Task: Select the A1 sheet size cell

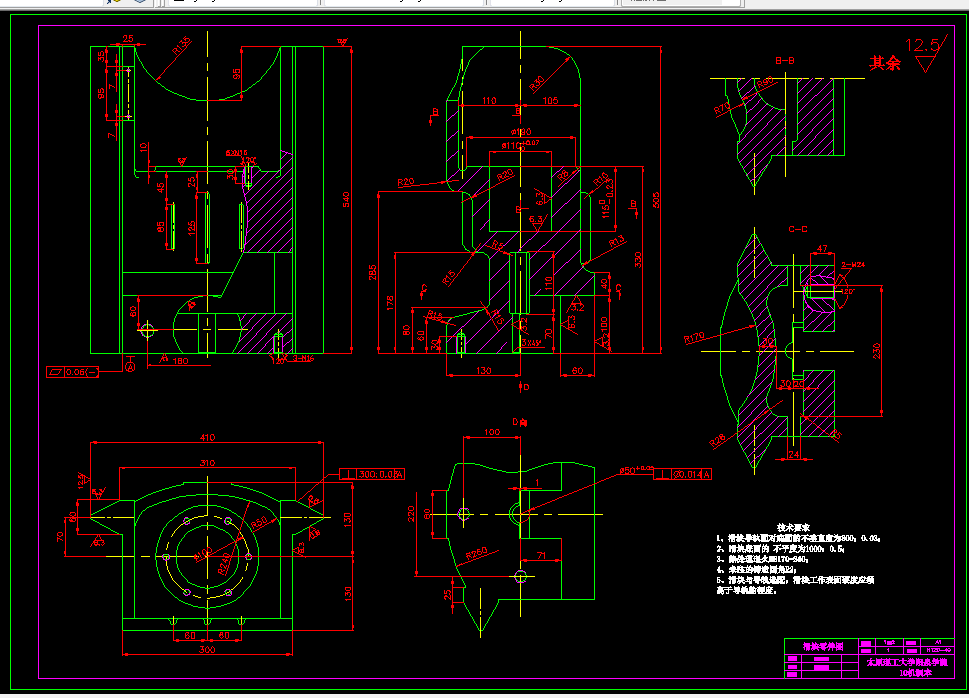Action: click(x=938, y=642)
